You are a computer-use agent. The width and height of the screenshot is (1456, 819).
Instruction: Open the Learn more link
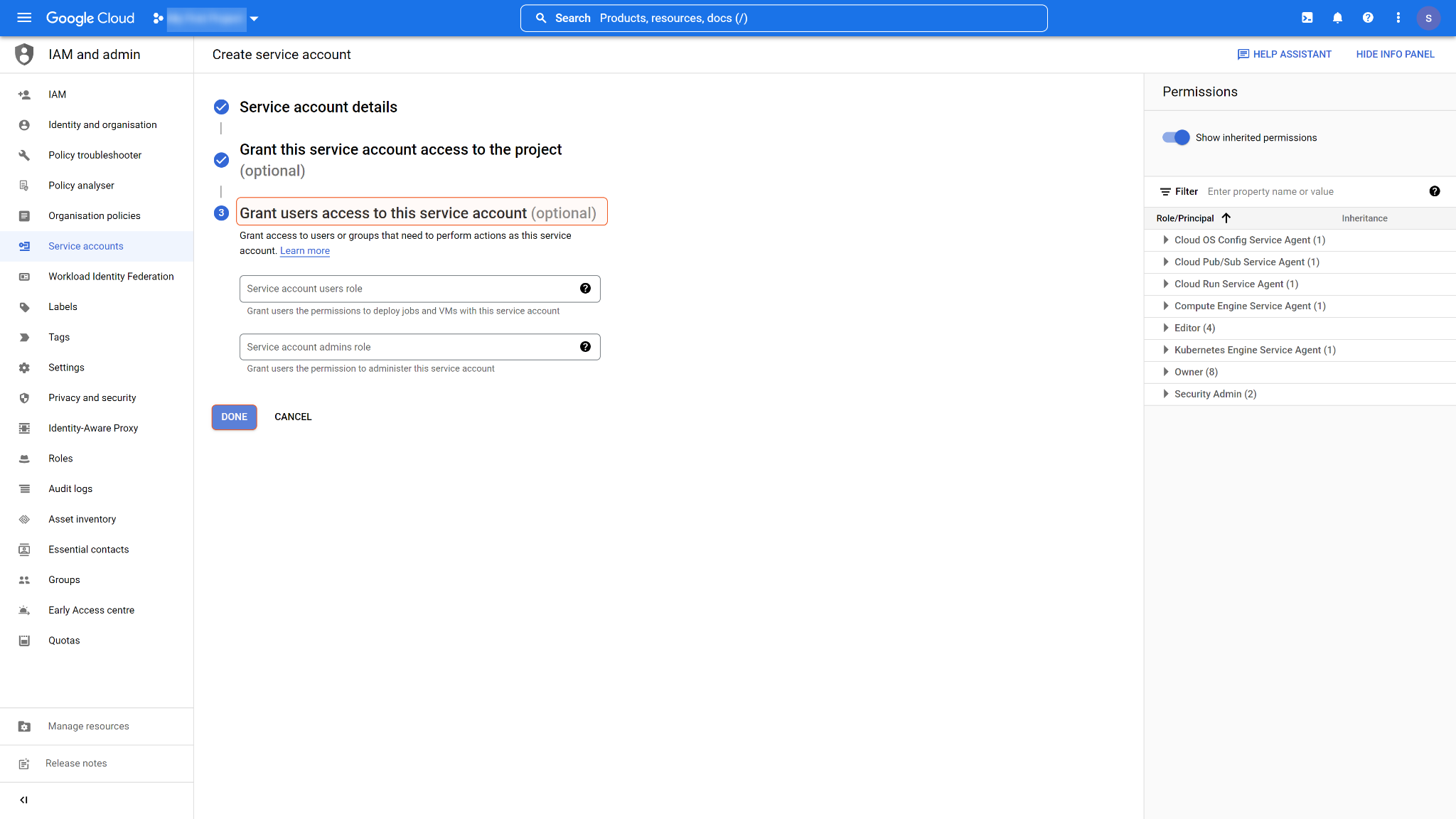304,251
